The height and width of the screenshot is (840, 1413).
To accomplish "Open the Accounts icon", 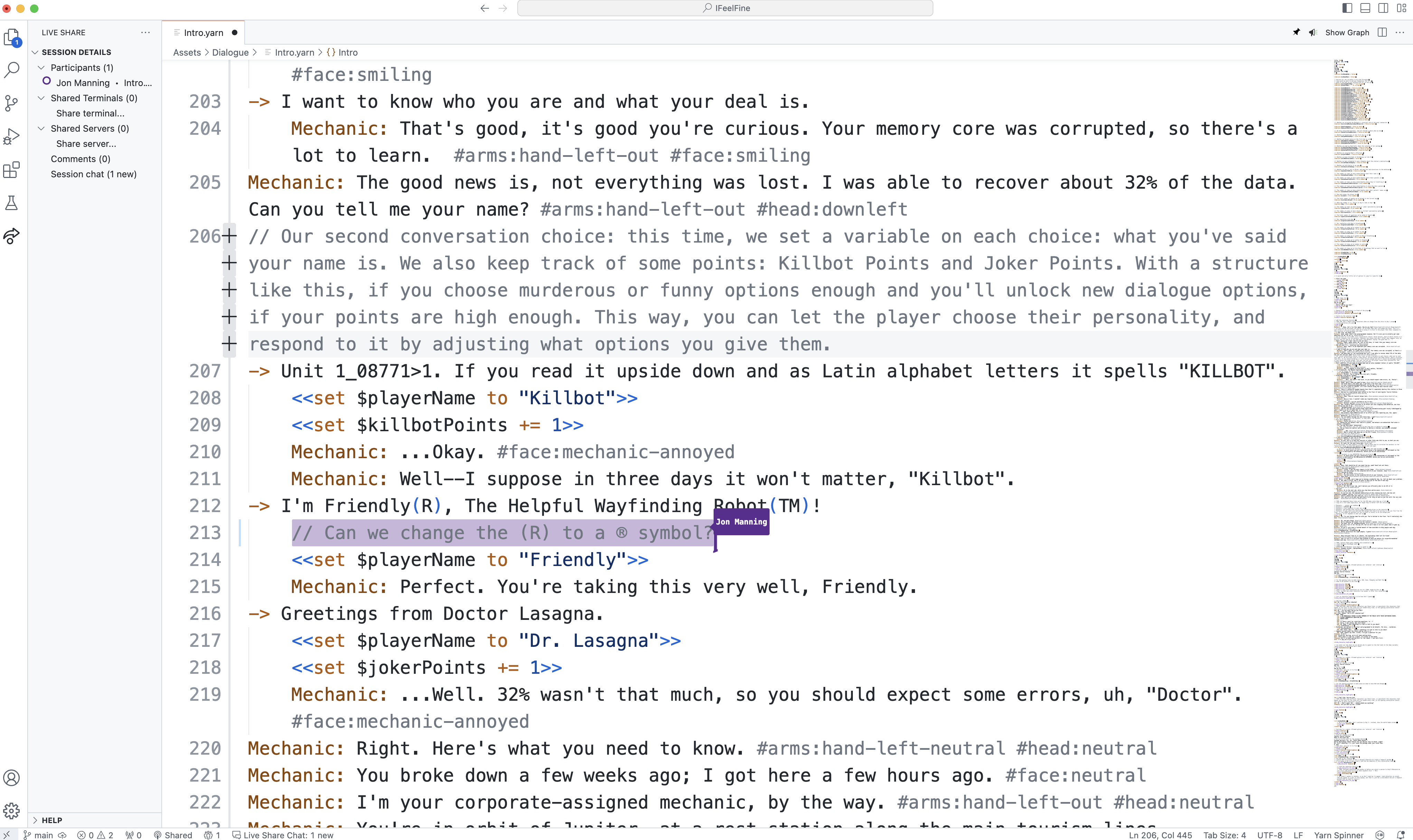I will (12, 778).
